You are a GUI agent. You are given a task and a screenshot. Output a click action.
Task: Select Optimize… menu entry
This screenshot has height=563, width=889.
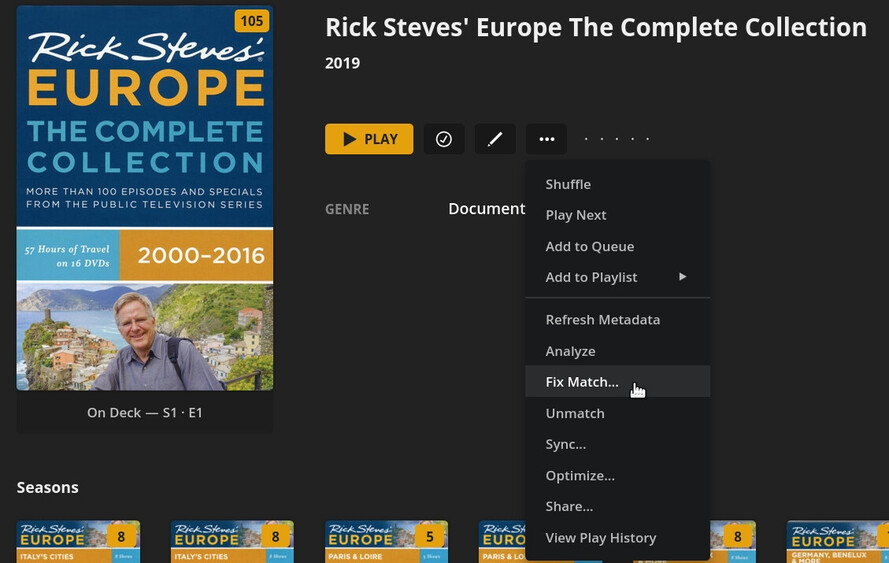pyautogui.click(x=617, y=476)
